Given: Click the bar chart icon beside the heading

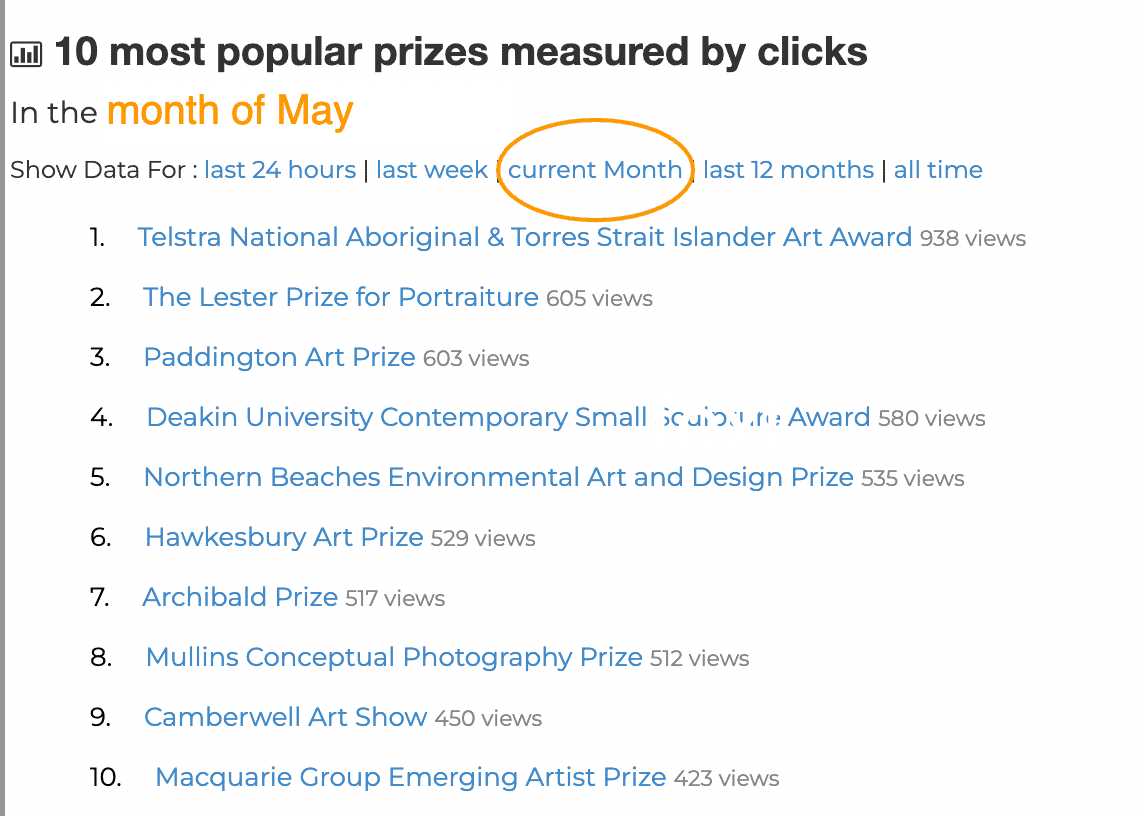Looking at the screenshot, I should (x=26, y=54).
